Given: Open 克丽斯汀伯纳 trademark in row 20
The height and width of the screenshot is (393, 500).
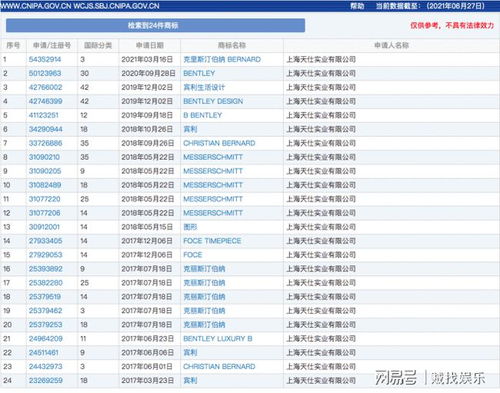Looking at the screenshot, I should (x=204, y=325).
